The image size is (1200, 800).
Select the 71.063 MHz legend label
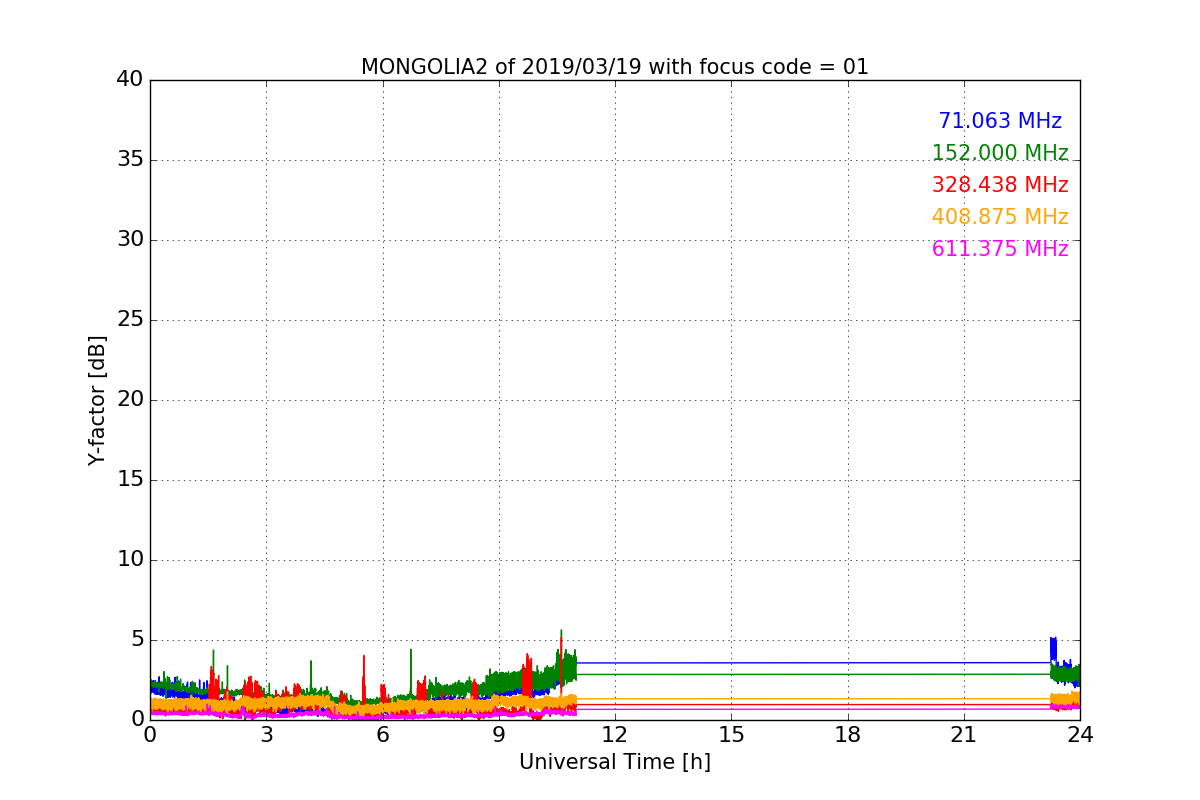click(x=1000, y=121)
